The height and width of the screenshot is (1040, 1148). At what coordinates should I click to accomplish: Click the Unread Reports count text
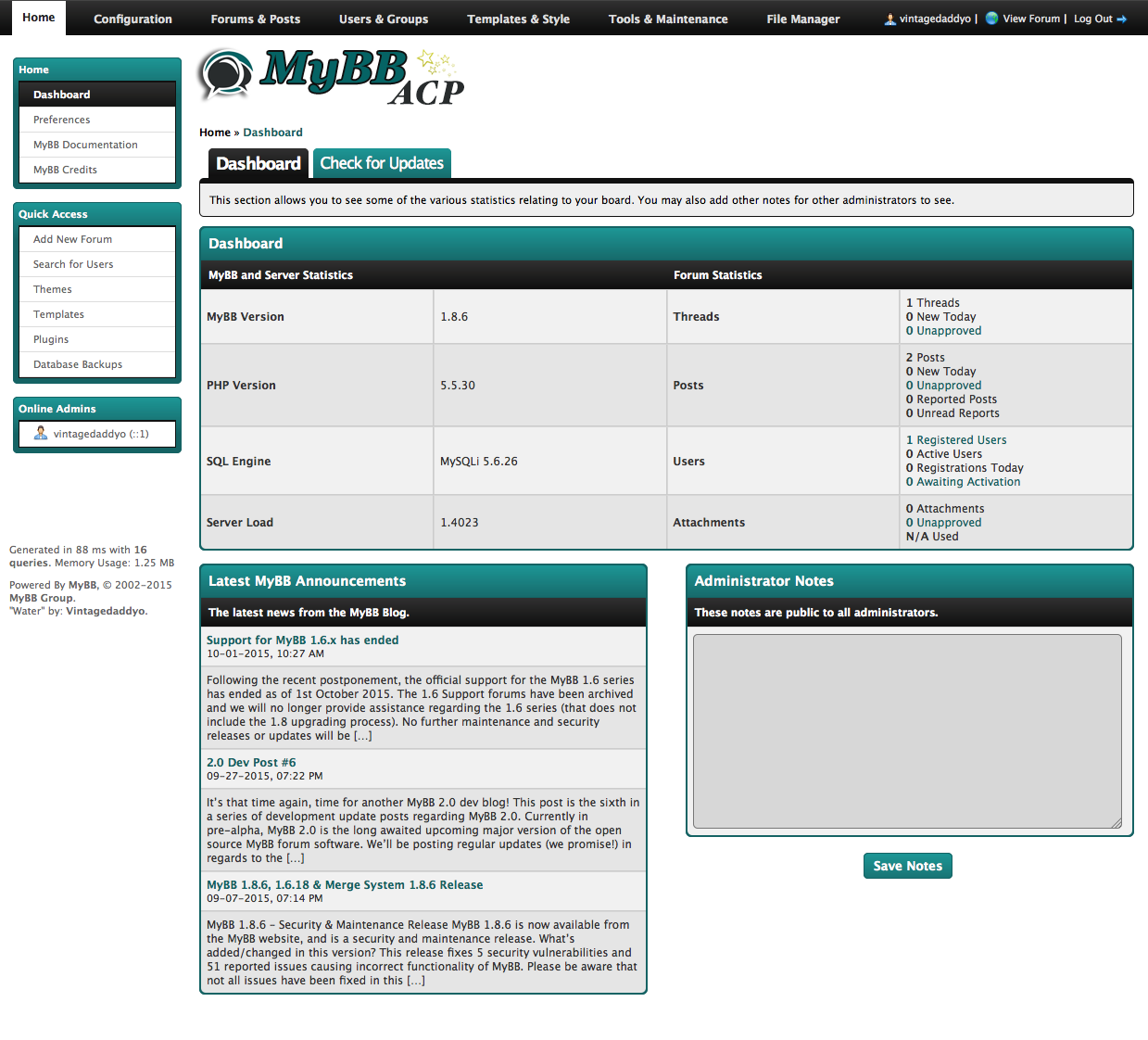click(952, 413)
